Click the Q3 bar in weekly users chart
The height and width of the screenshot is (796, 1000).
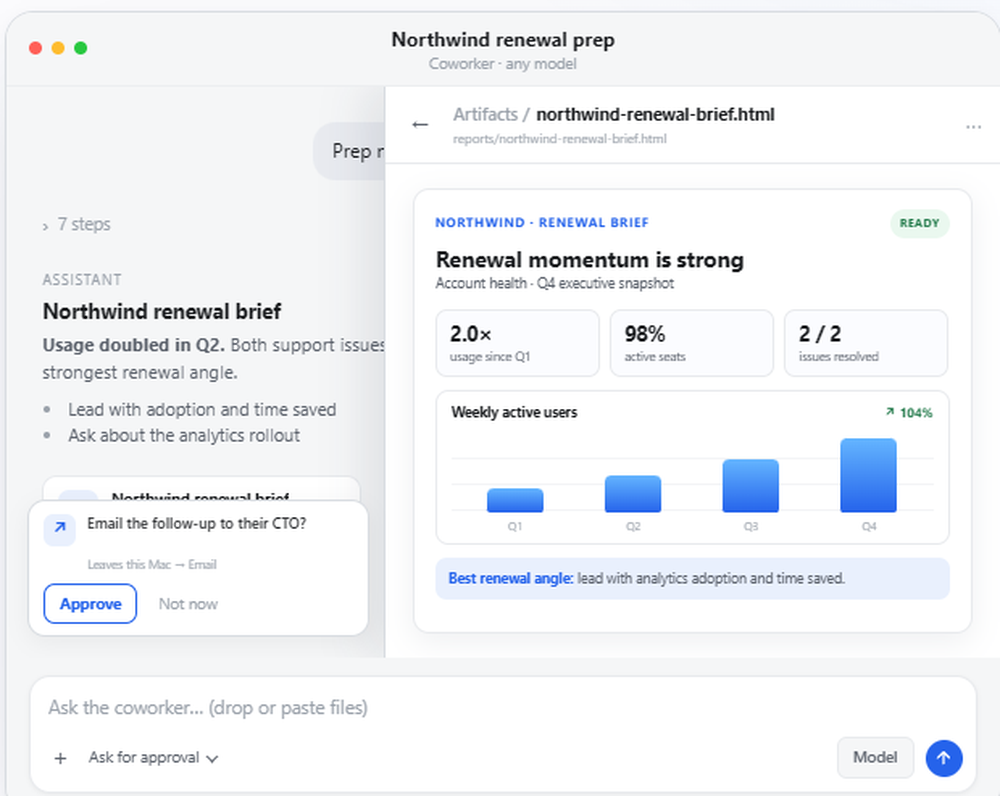(750, 485)
